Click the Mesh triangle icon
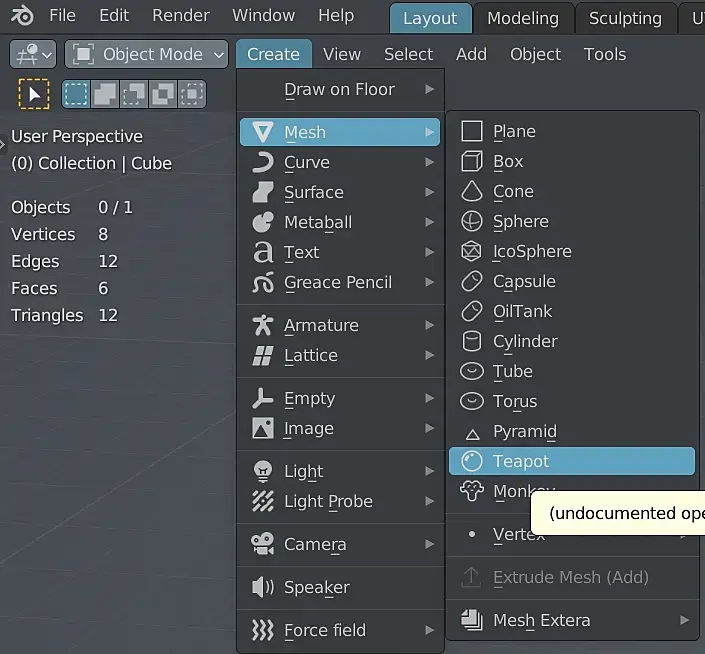 coord(263,132)
